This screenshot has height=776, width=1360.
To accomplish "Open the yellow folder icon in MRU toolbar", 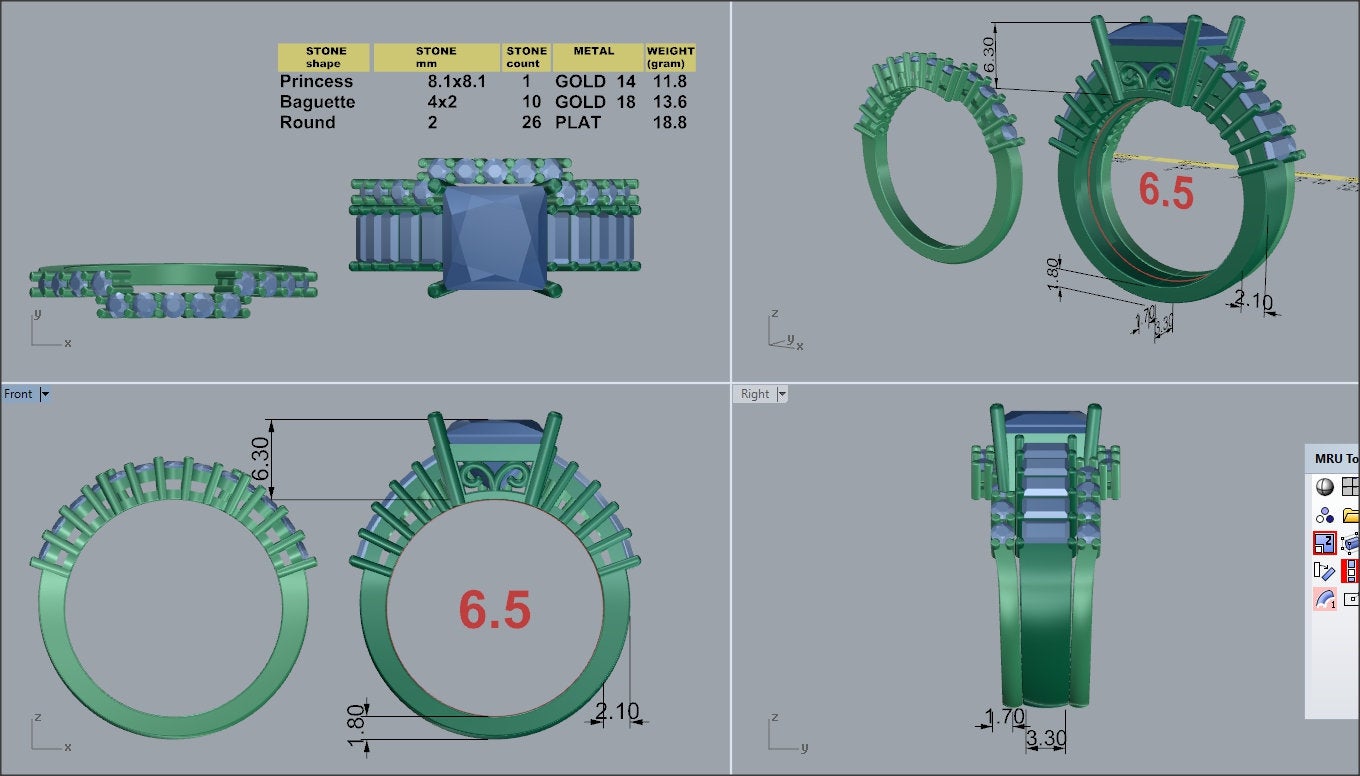I will (x=1350, y=515).
